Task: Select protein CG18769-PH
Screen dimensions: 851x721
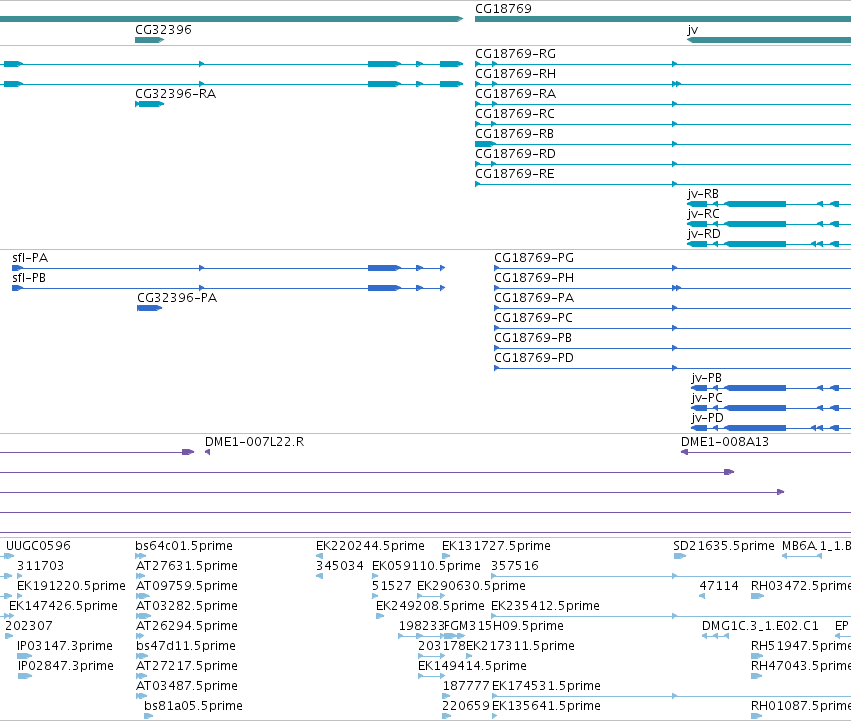Action: 534,278
